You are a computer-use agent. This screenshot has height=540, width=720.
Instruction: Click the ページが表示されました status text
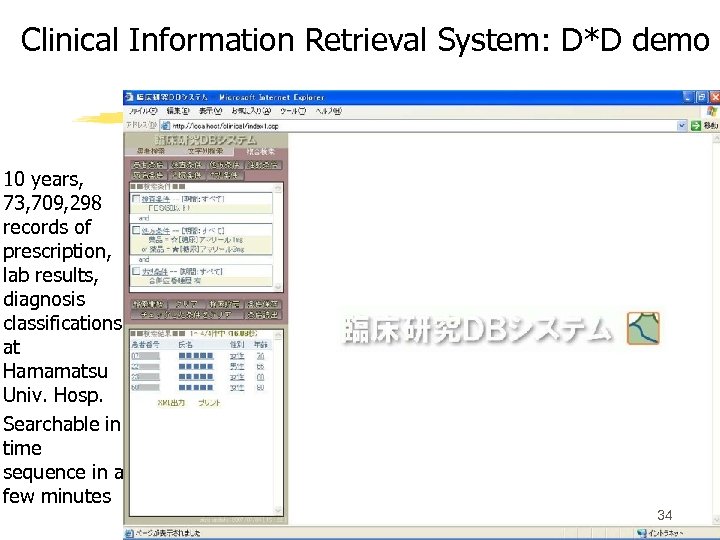click(x=168, y=533)
